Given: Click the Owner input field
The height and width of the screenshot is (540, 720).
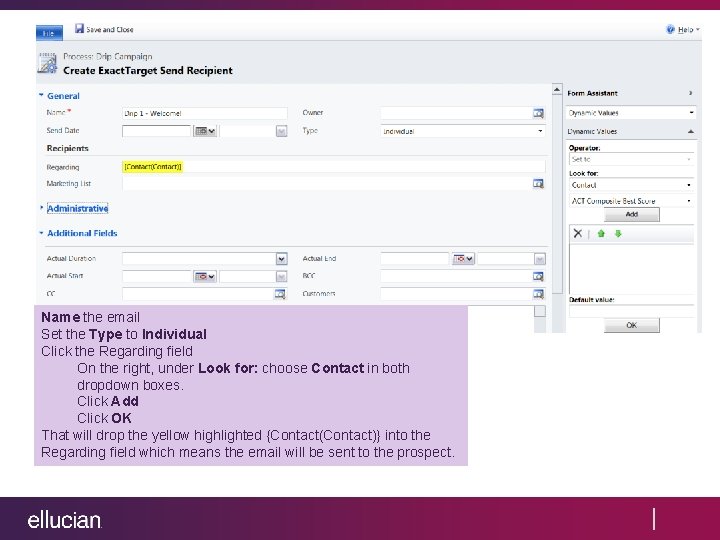Looking at the screenshot, I should point(456,113).
